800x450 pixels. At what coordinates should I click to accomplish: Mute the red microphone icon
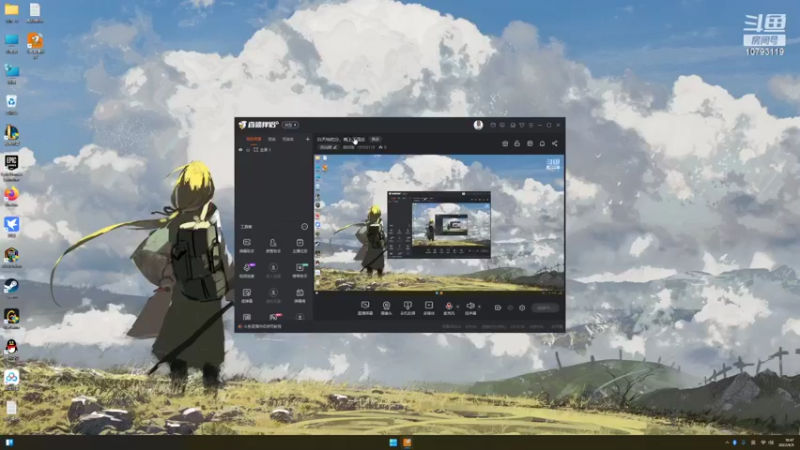pos(448,306)
